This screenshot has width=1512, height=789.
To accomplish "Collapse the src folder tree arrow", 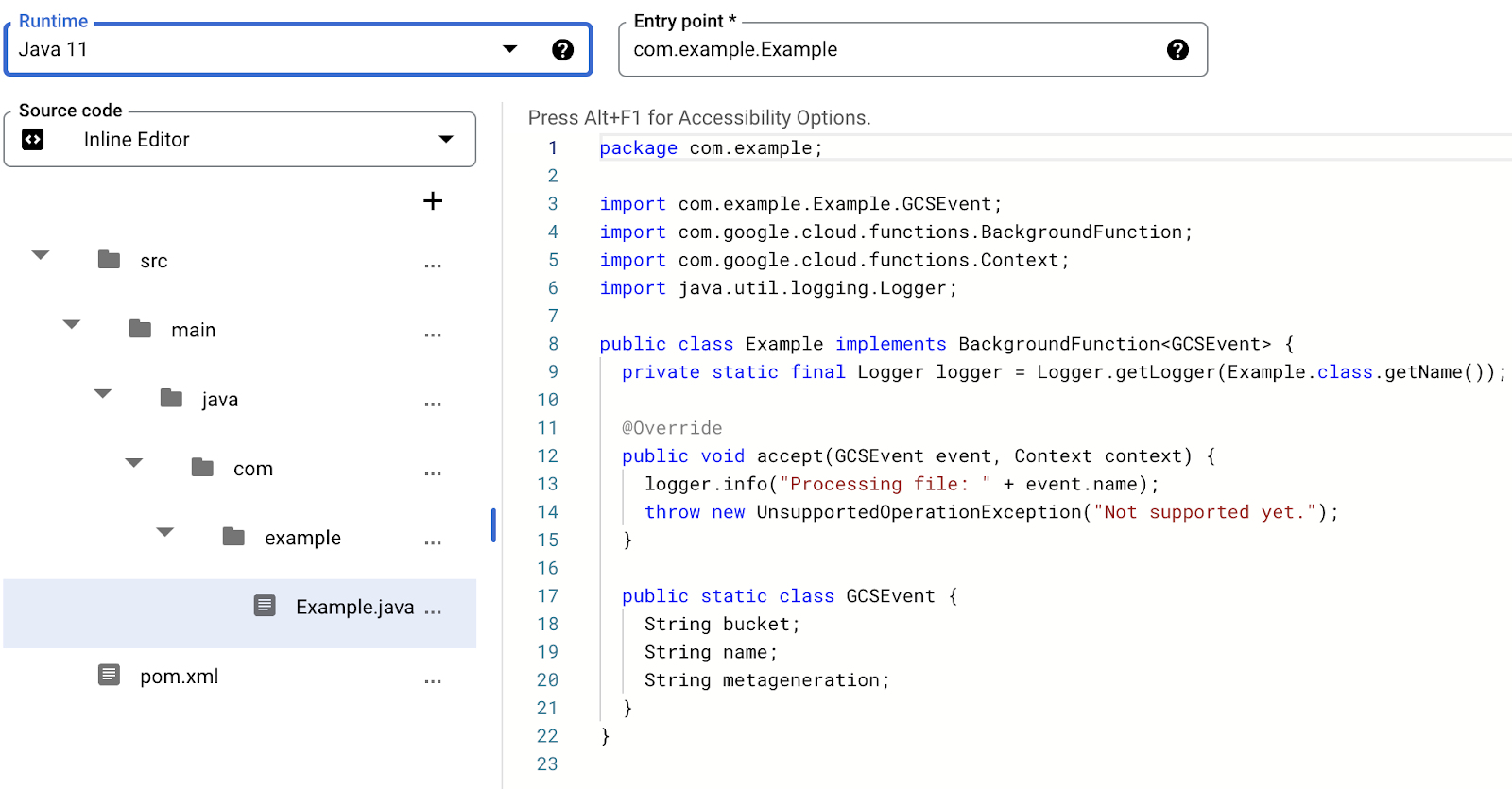I will pos(41,255).
